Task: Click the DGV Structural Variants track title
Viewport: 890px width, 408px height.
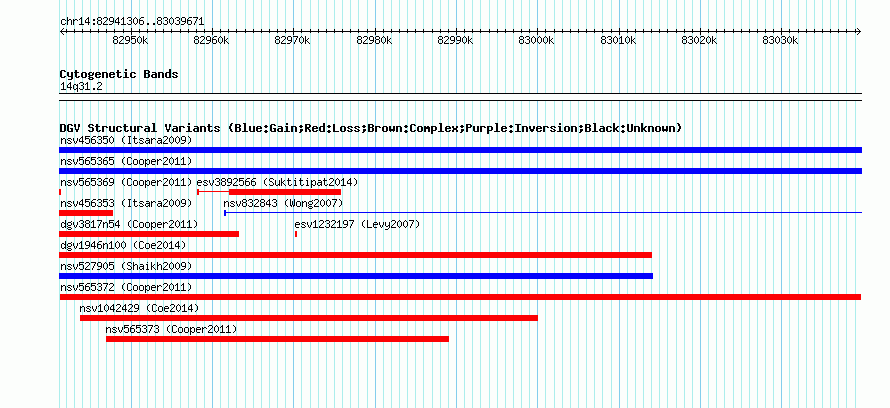Action: pos(371,128)
